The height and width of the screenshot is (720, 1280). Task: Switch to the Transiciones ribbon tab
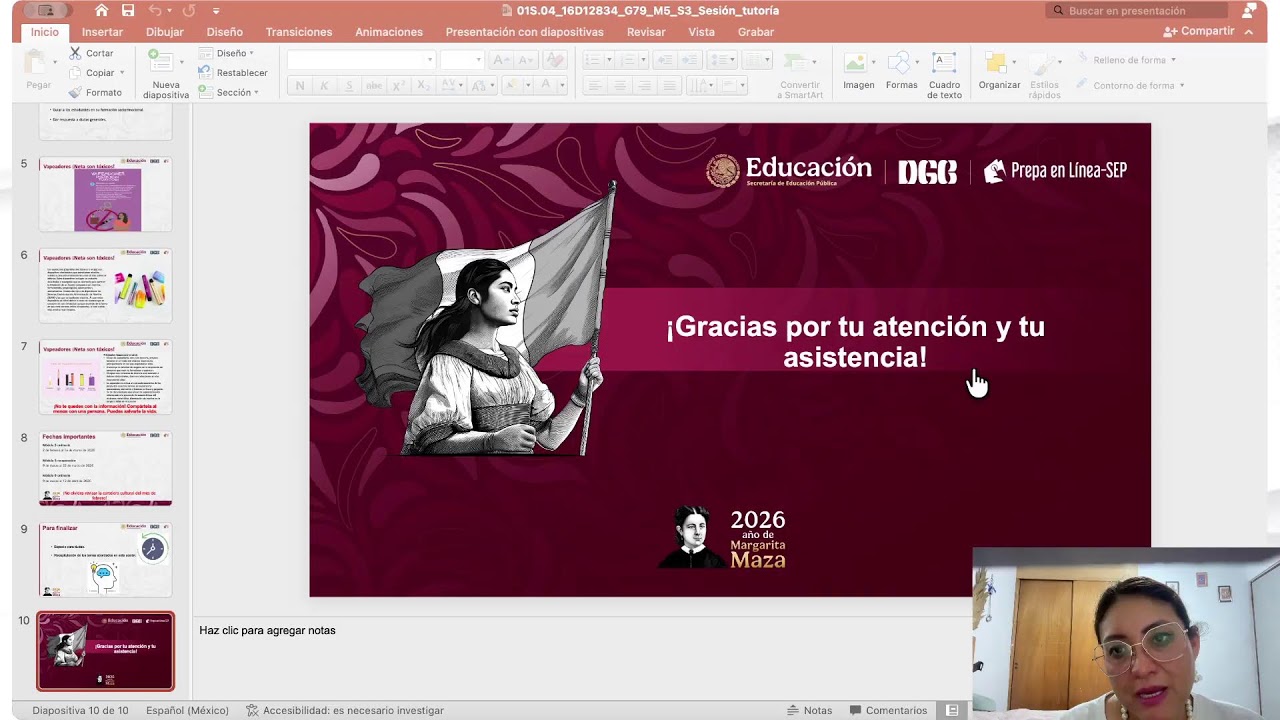point(299,32)
